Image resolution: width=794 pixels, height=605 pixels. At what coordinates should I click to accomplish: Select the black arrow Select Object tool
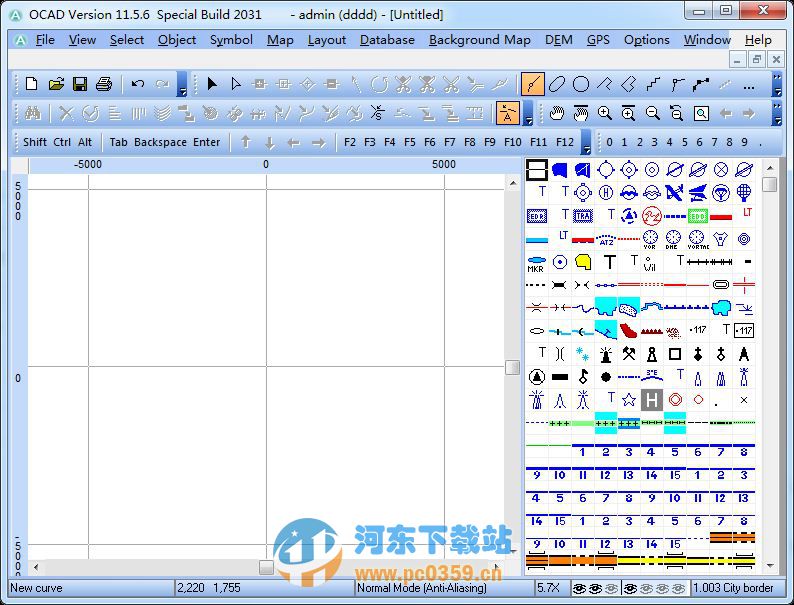(x=212, y=84)
